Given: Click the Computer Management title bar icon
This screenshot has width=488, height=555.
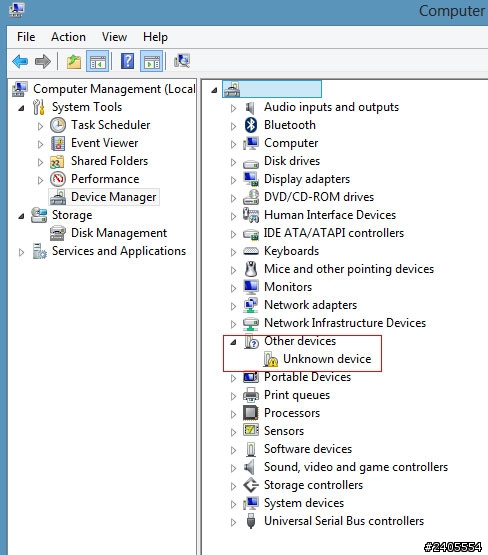Looking at the screenshot, I should pos(16,10).
